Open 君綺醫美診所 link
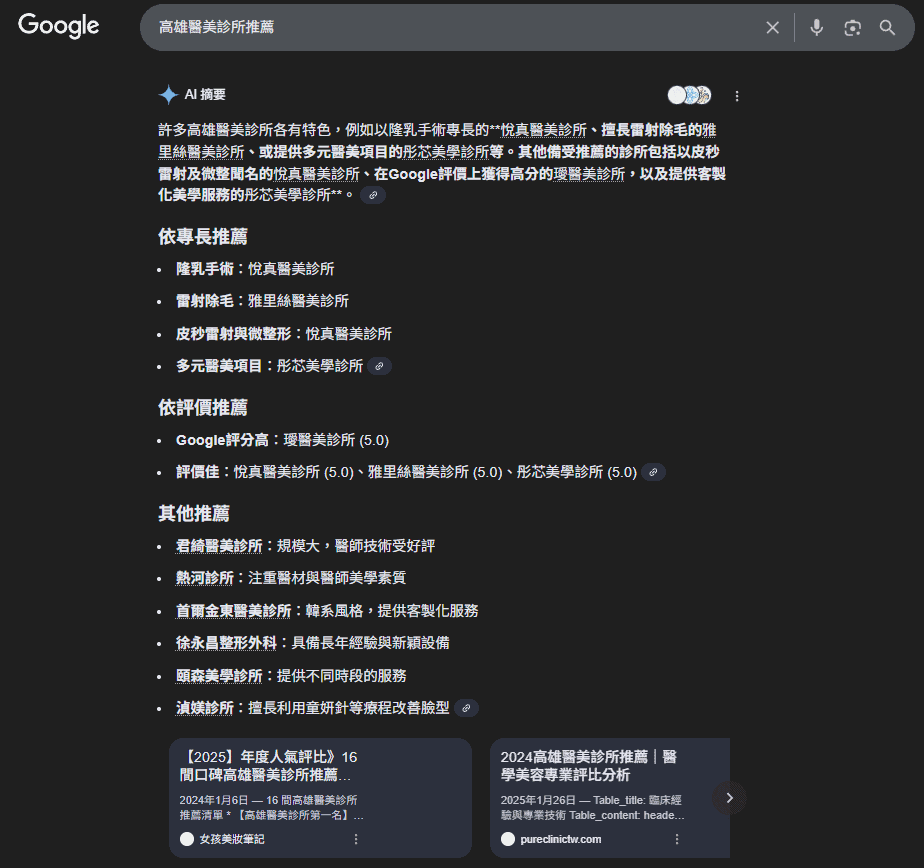This screenshot has height=868, width=924. 219,546
